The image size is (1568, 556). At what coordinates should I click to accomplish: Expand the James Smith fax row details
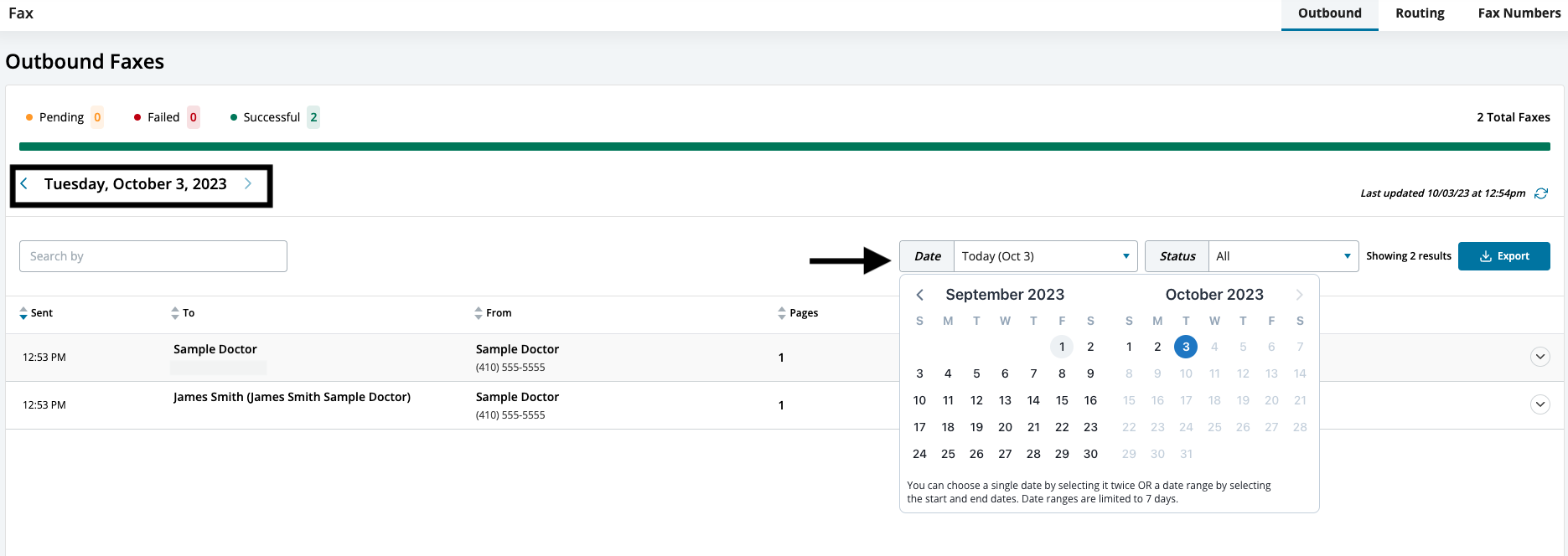click(x=1540, y=404)
